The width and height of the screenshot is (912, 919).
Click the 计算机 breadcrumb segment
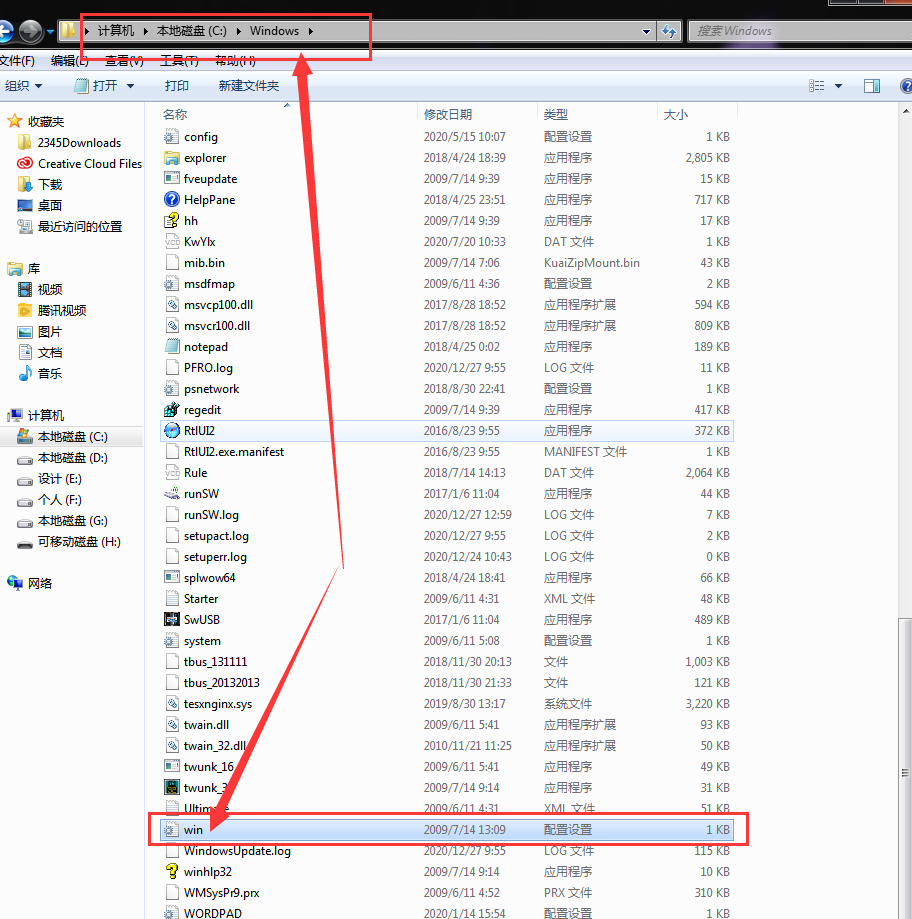(115, 31)
